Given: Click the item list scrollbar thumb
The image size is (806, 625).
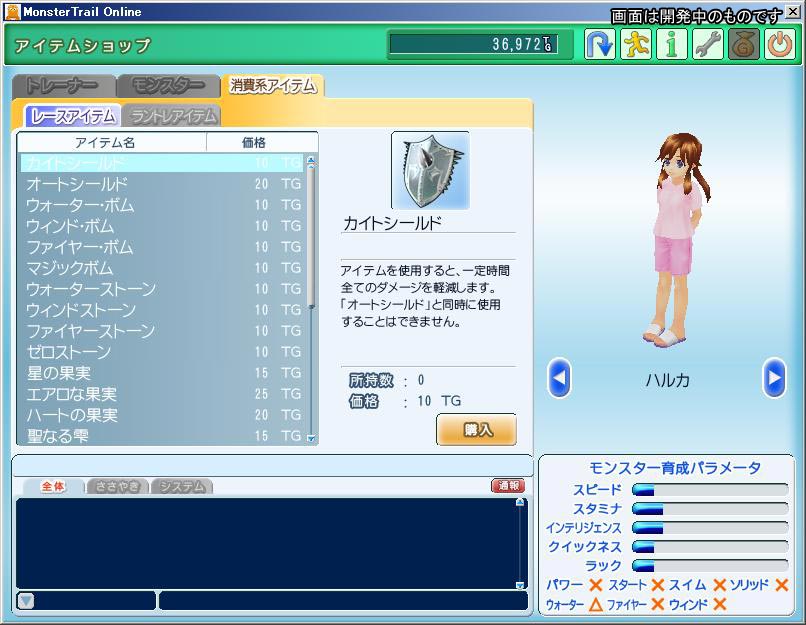Looking at the screenshot, I should tap(311, 238).
